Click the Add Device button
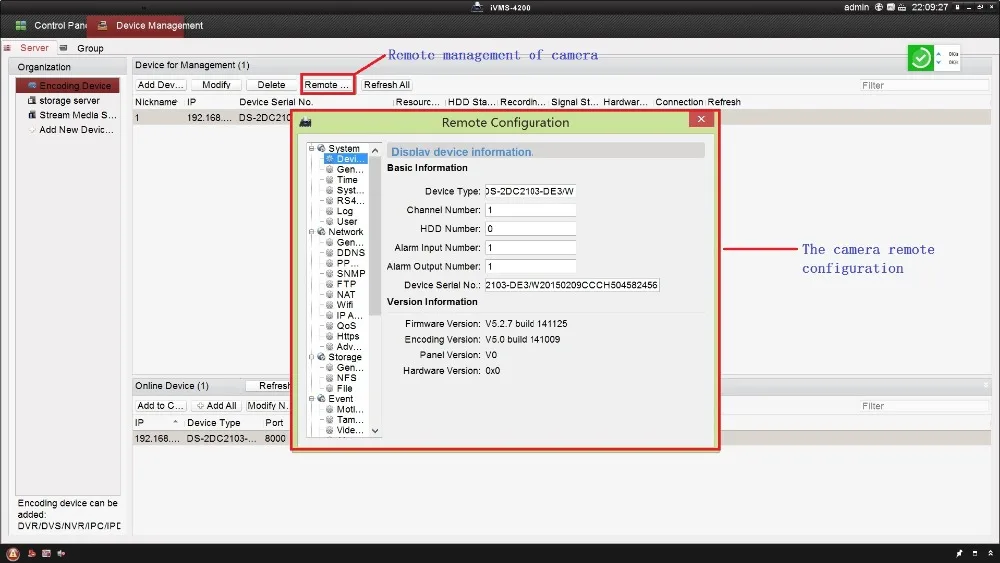The height and width of the screenshot is (563, 1000). 160,85
